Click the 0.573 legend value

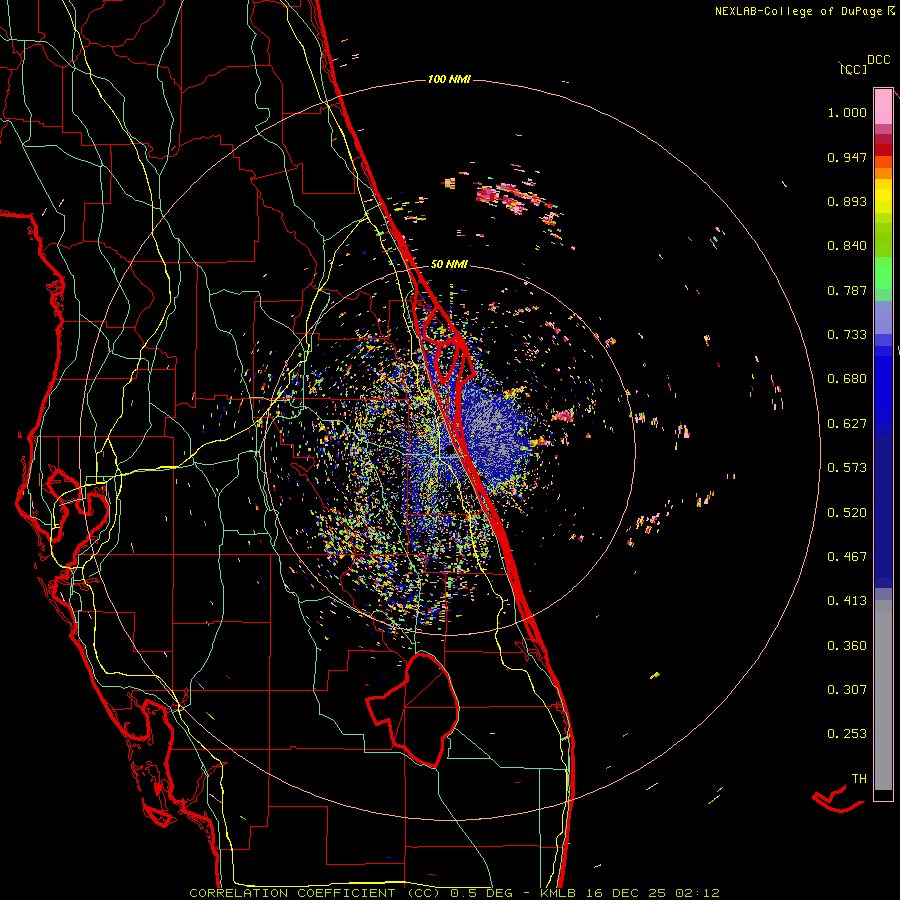[x=847, y=468]
